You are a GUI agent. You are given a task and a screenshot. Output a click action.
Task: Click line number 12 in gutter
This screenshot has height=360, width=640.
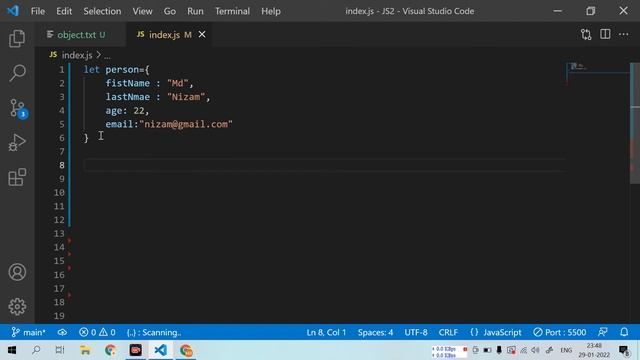(59, 220)
